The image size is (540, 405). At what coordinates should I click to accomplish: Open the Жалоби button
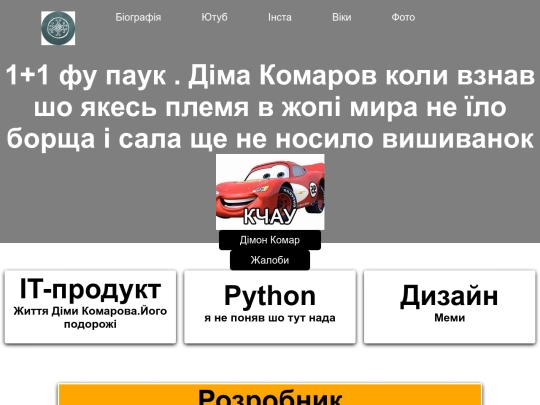pyautogui.click(x=270, y=260)
